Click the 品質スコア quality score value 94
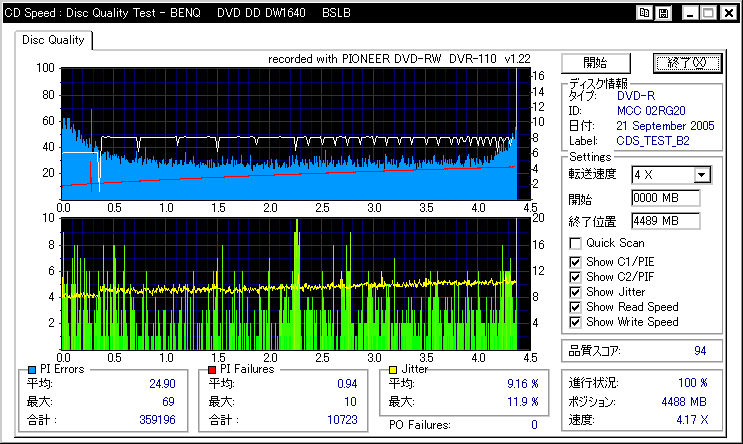 700,351
